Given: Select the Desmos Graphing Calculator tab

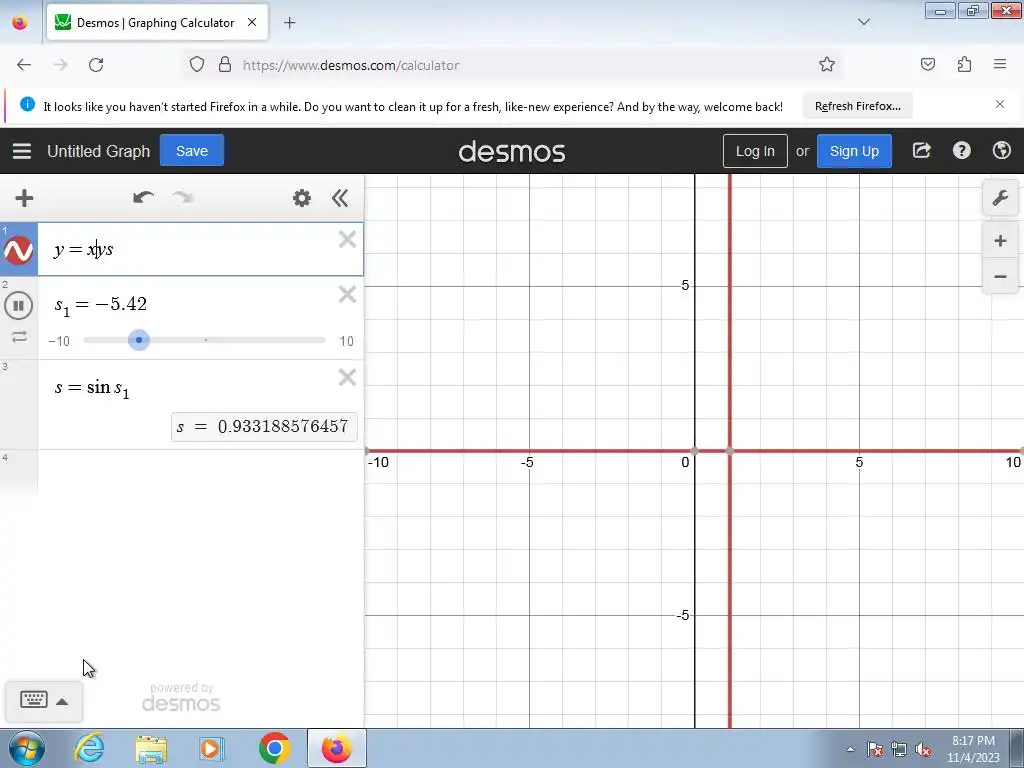Looking at the screenshot, I should tap(157, 22).
